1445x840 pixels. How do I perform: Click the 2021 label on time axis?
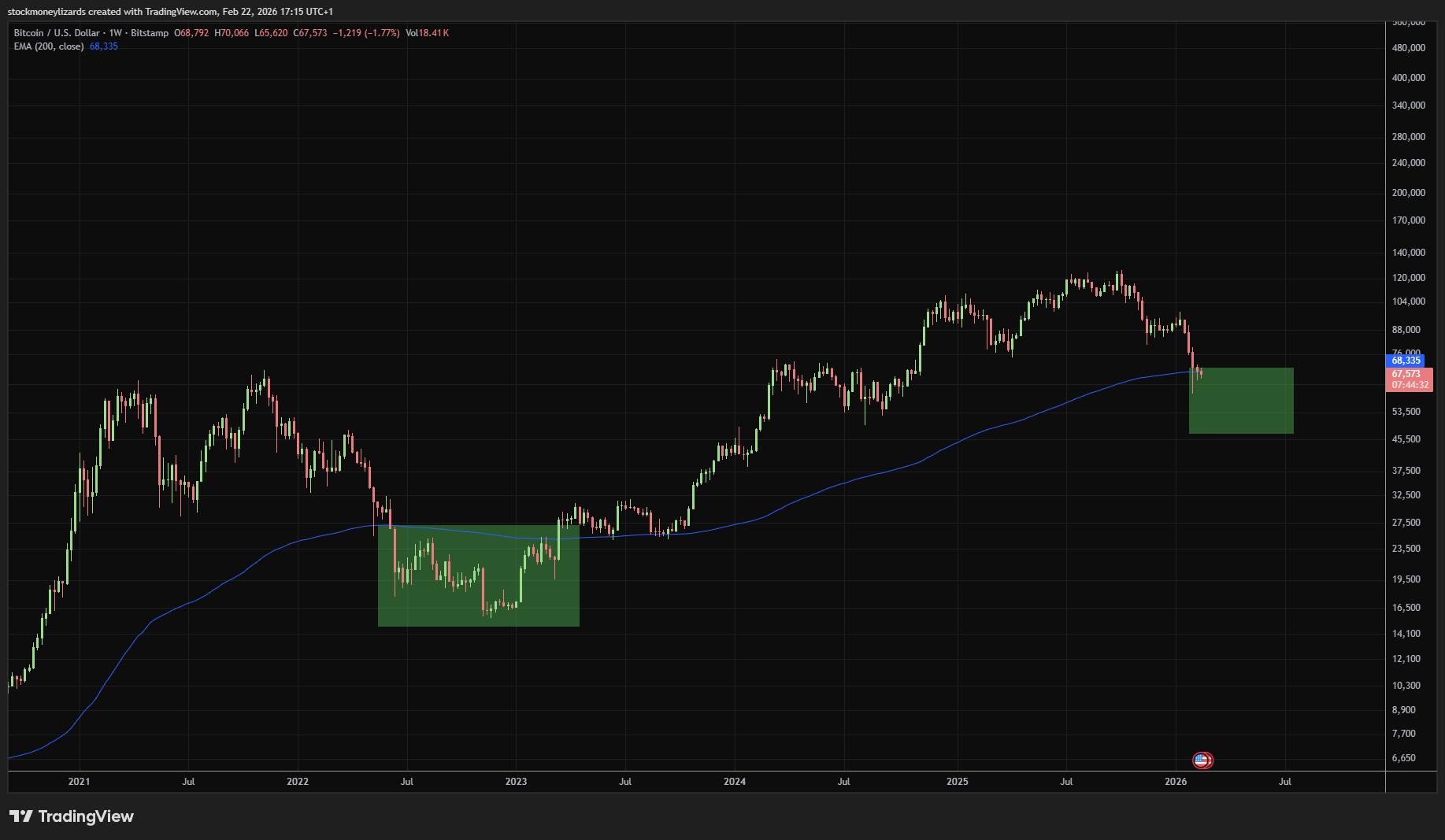pos(79,782)
